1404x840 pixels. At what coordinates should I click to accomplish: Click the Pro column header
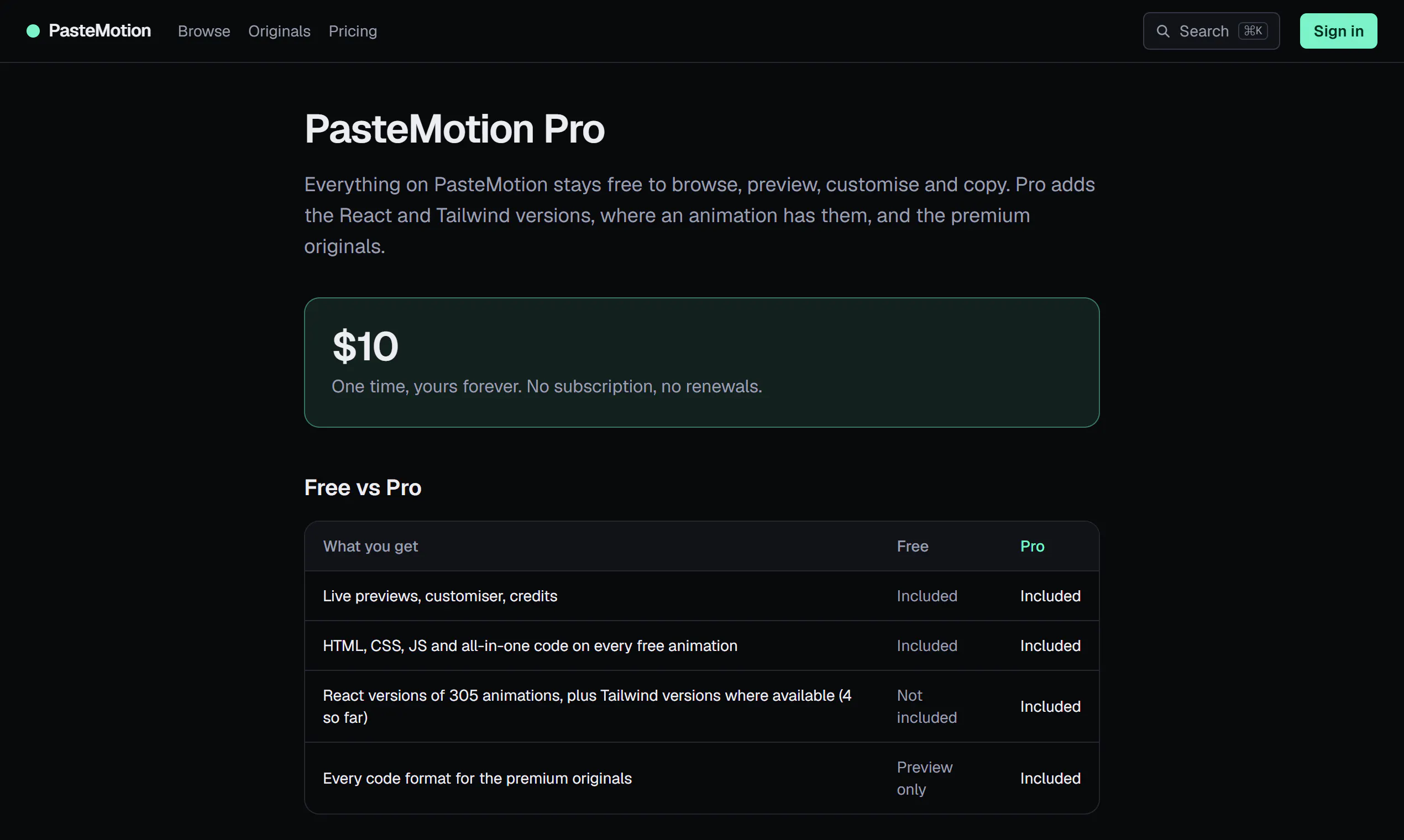[1031, 546]
